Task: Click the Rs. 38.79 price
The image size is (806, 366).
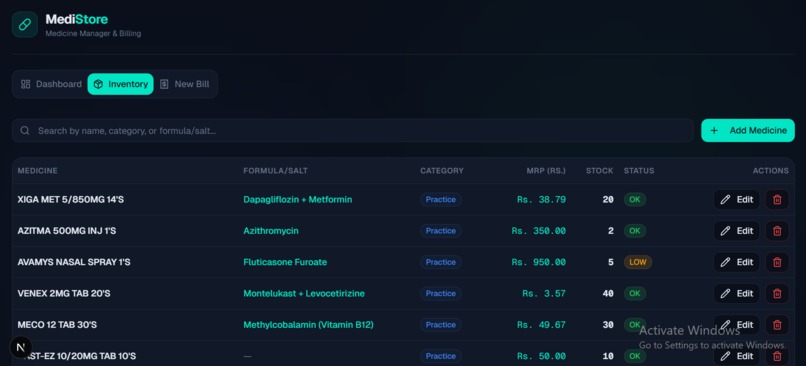Action: click(x=541, y=199)
